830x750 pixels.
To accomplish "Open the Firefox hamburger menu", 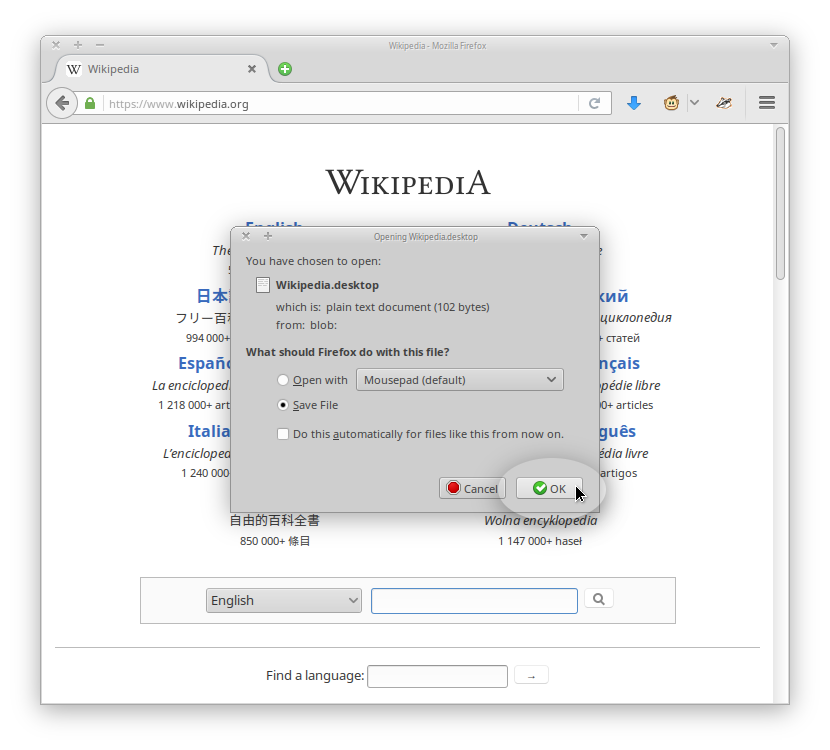I will [766, 103].
